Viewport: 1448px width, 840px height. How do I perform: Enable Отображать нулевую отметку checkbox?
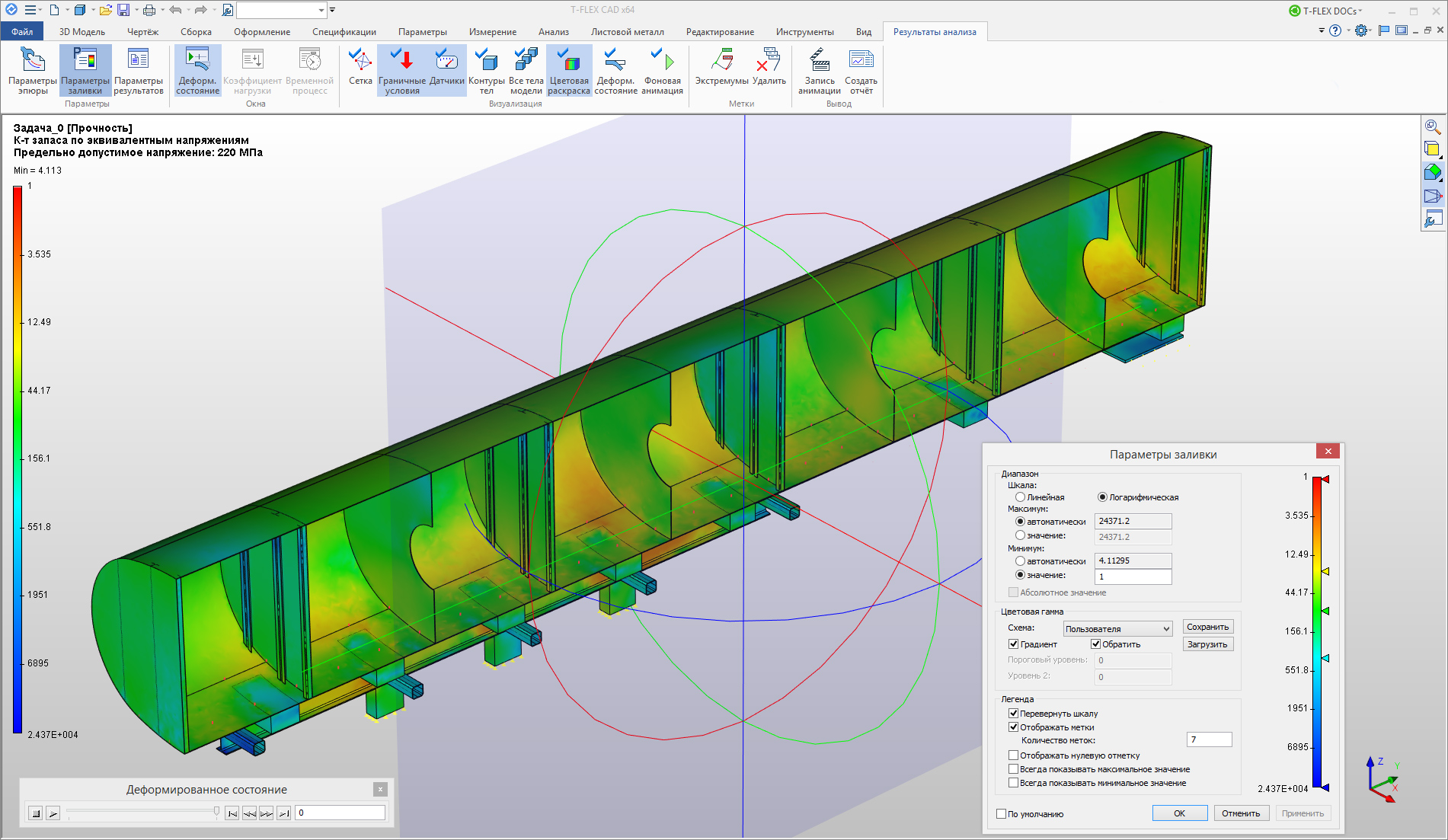click(x=1014, y=755)
